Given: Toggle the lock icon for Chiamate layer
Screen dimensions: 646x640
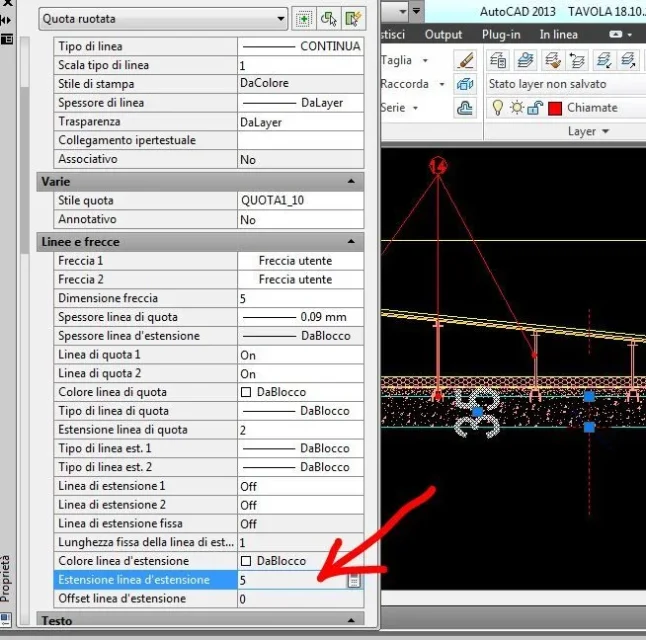Looking at the screenshot, I should (535, 108).
